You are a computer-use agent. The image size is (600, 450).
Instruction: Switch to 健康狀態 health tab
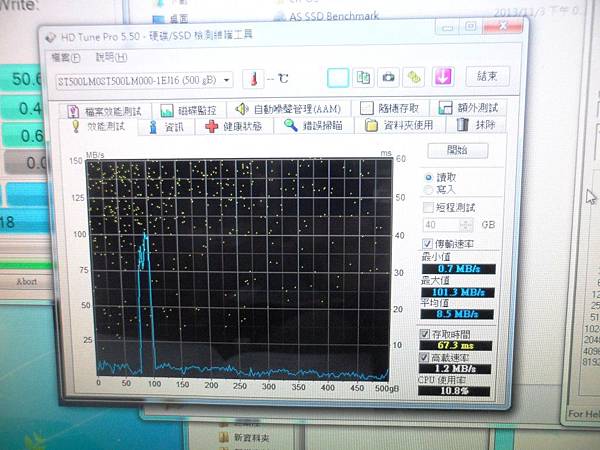click(x=234, y=126)
